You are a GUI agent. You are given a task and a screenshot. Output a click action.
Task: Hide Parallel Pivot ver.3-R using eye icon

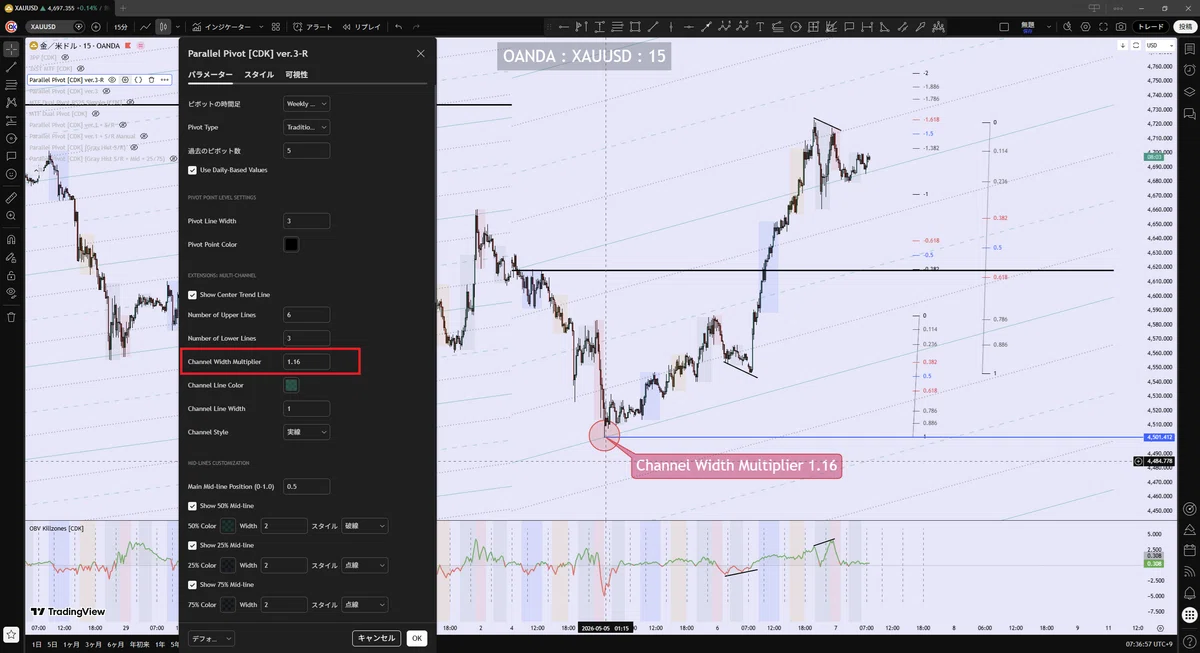112,79
